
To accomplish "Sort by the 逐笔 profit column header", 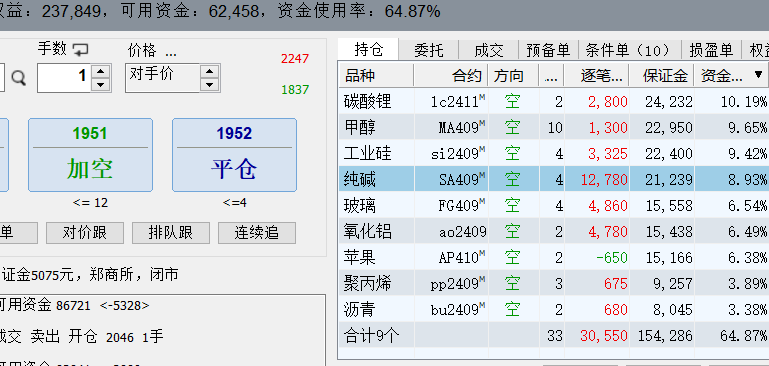I will (x=596, y=76).
